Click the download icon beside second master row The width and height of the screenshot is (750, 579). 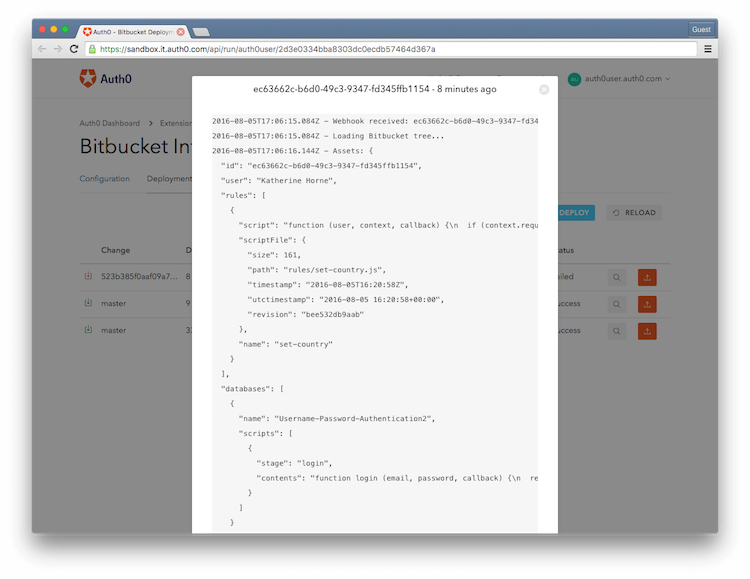[88, 303]
